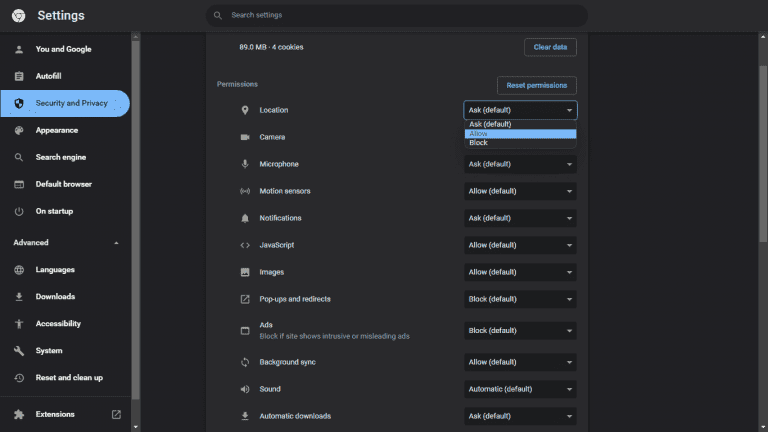Choose Block from the Location options

(x=520, y=143)
